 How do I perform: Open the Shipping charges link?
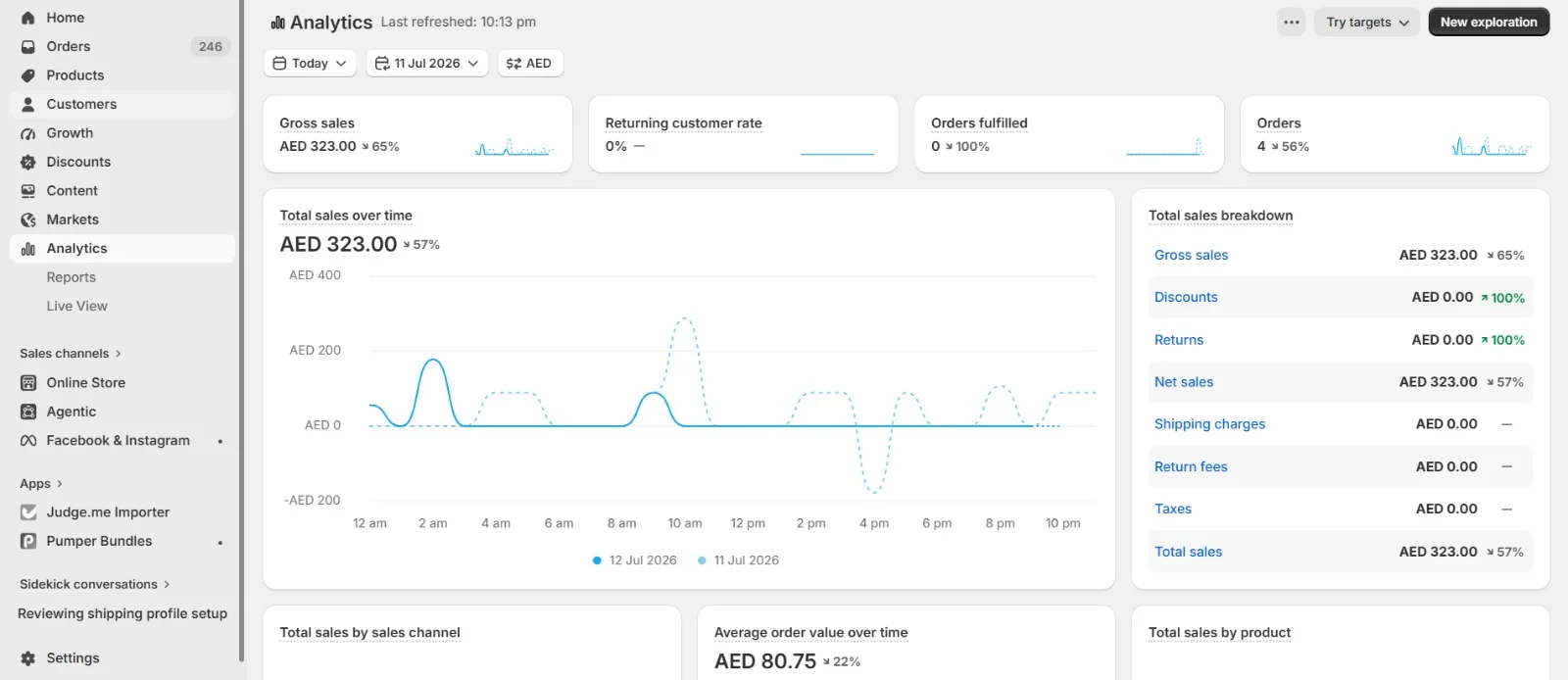[x=1209, y=424]
